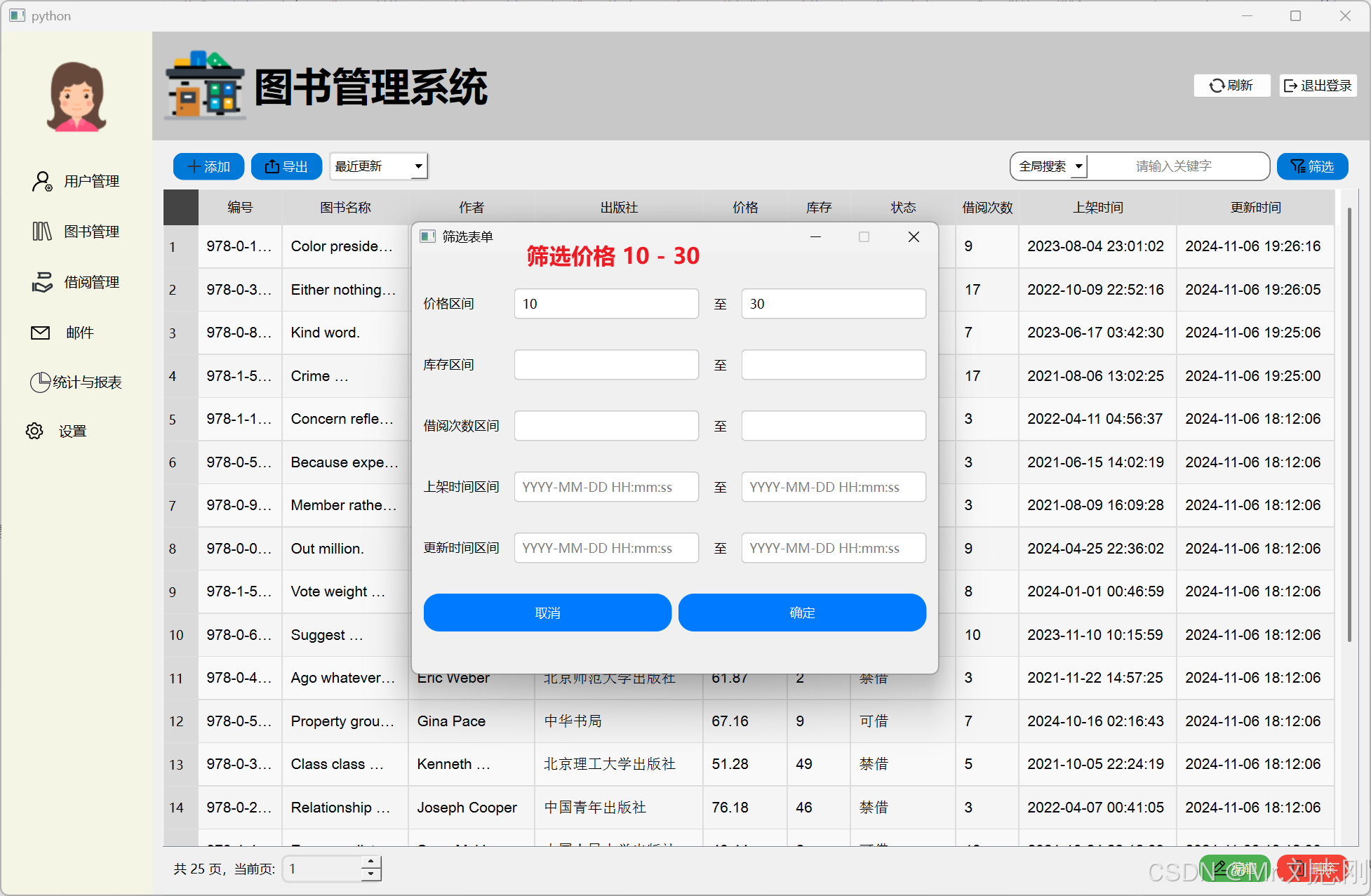The height and width of the screenshot is (896, 1371).
Task: Open the global search scope dropdown
Action: point(1050,166)
